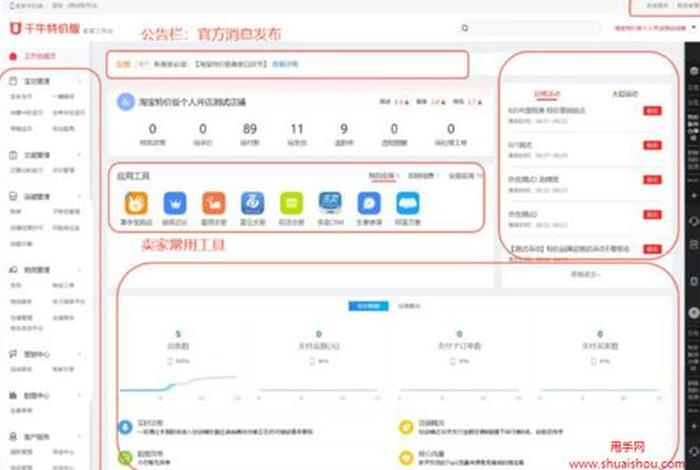Launch the orange-red app icon third in tools

tap(214, 203)
